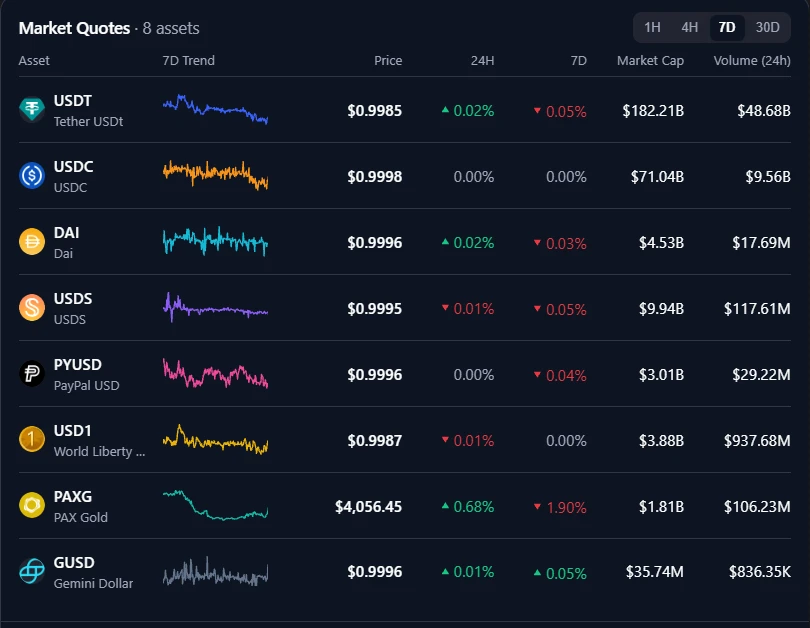The image size is (810, 628).
Task: Click the PAXG 7D change 1.90%
Action: click(x=560, y=507)
